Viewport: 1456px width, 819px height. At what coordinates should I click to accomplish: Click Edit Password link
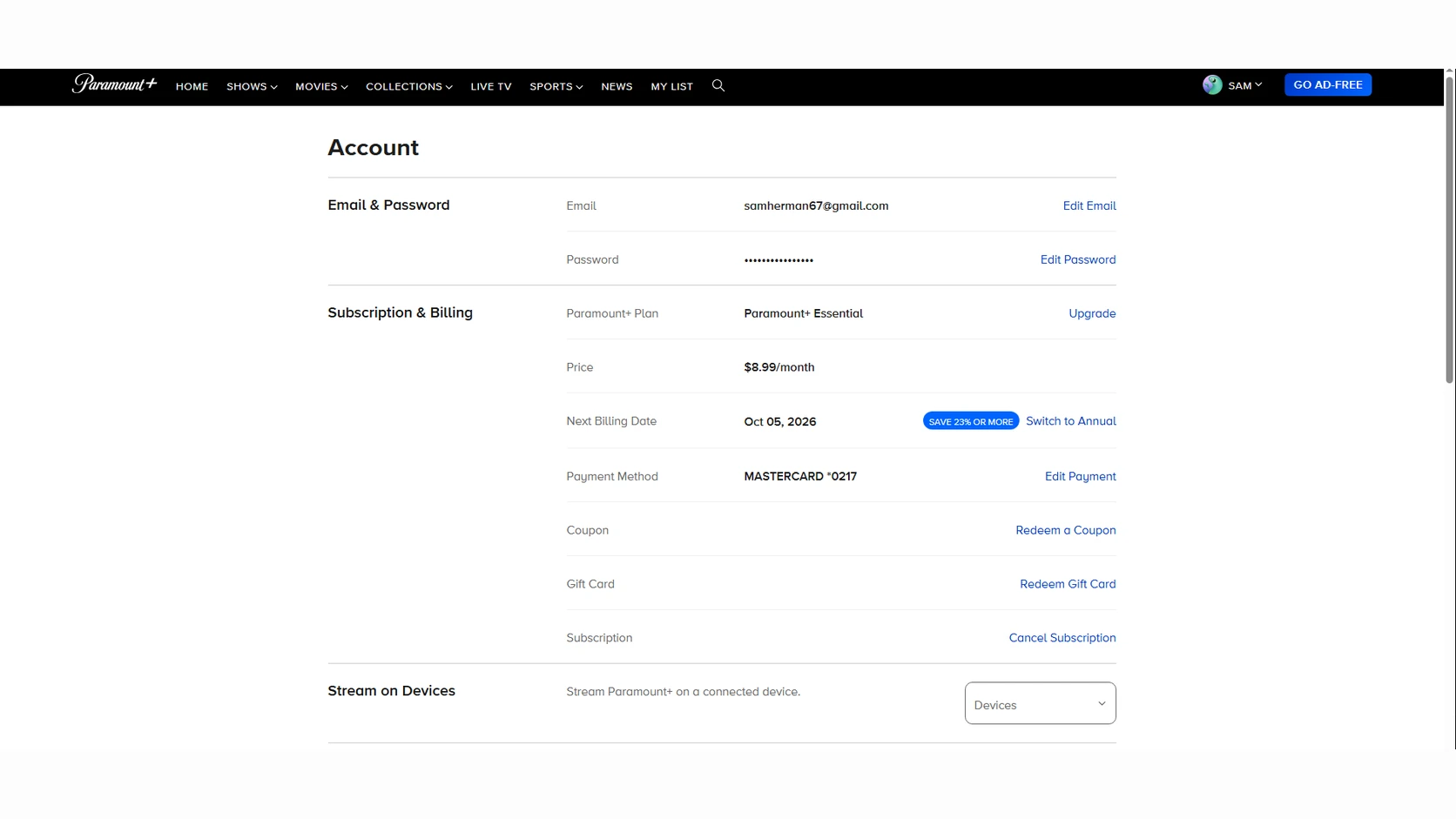tap(1078, 259)
